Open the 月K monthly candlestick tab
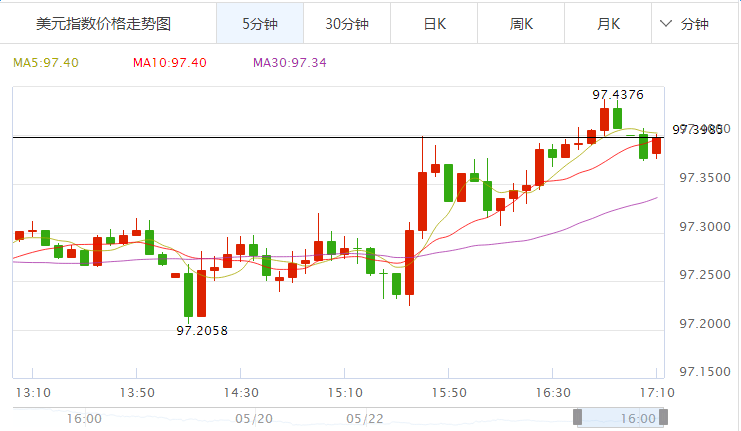 (608, 24)
